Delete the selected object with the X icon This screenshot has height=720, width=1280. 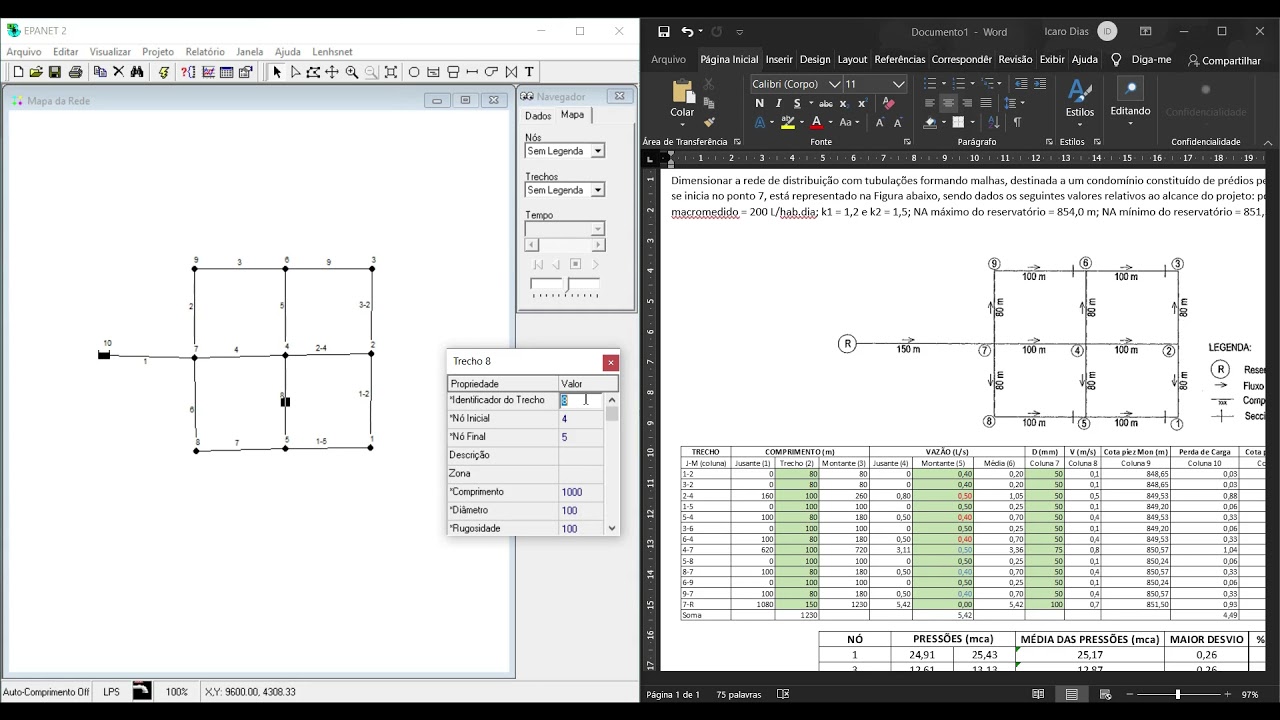[x=118, y=72]
